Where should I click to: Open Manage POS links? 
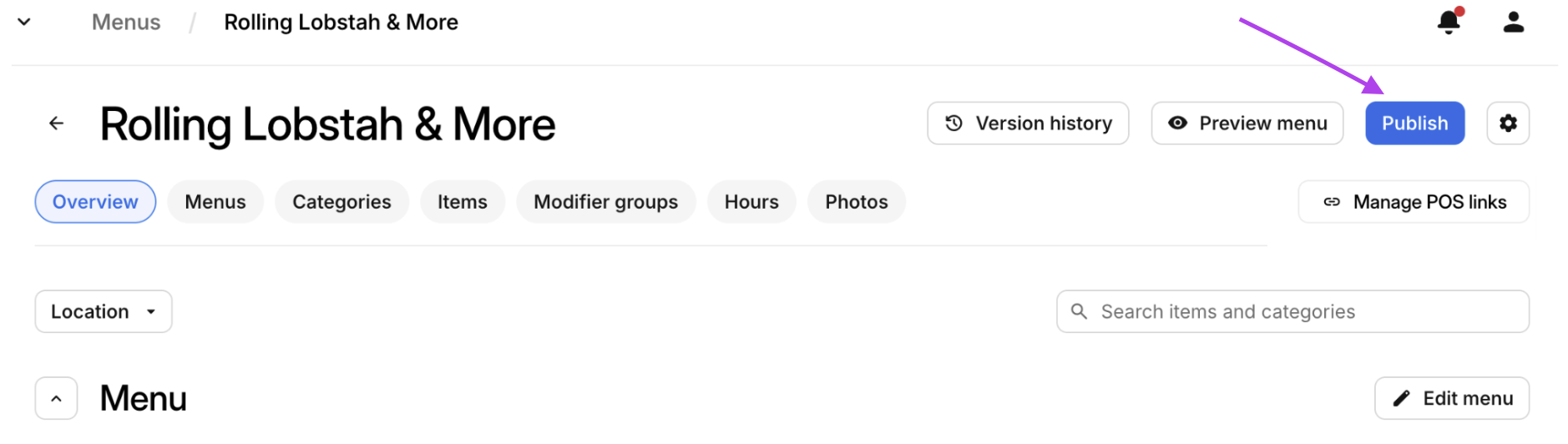pyautogui.click(x=1414, y=202)
